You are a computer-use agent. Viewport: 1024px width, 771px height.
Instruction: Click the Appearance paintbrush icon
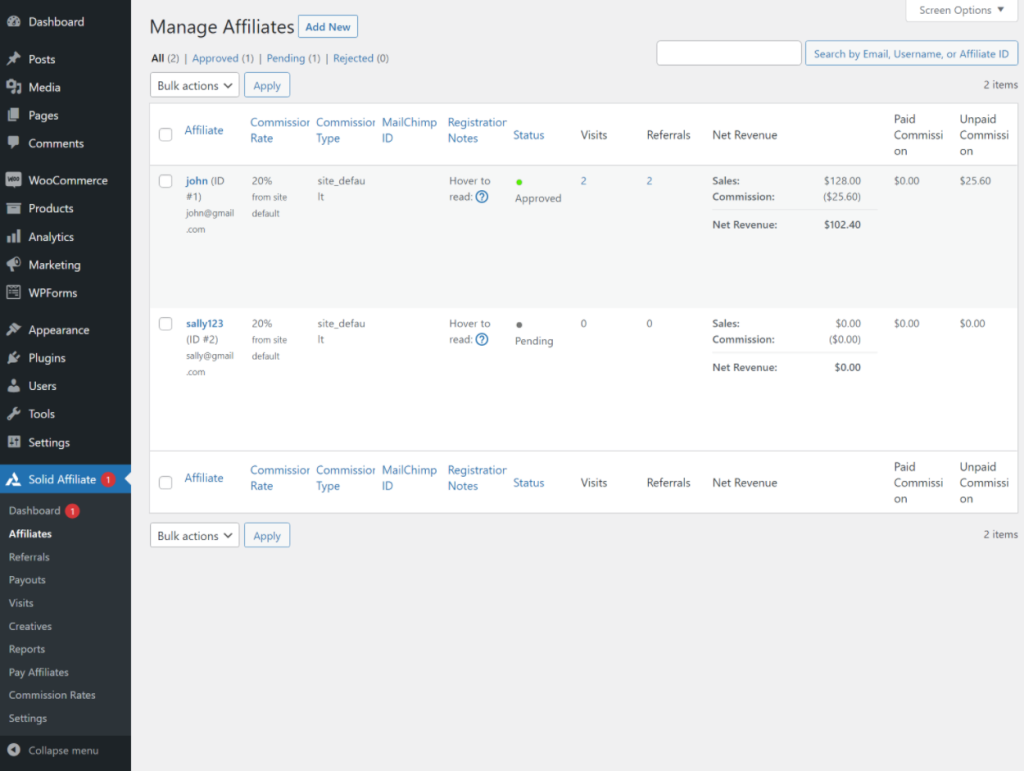click(x=14, y=329)
